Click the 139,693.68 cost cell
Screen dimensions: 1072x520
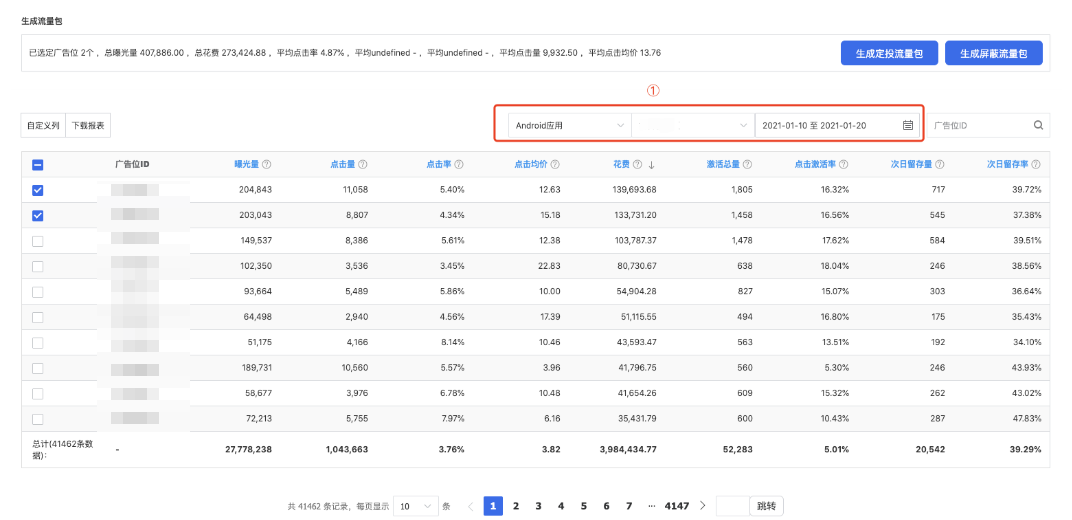pyautogui.click(x=633, y=190)
